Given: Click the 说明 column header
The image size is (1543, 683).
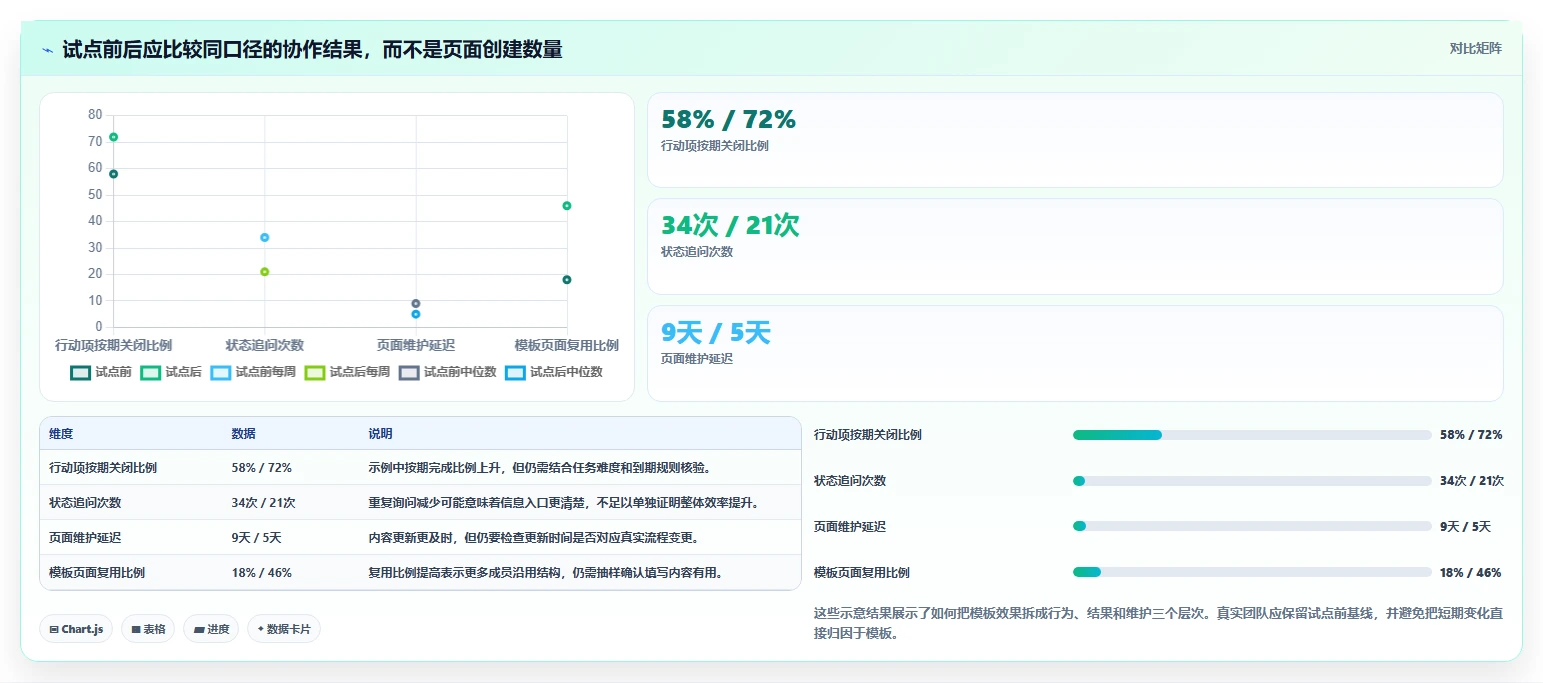Looking at the screenshot, I should point(380,434).
